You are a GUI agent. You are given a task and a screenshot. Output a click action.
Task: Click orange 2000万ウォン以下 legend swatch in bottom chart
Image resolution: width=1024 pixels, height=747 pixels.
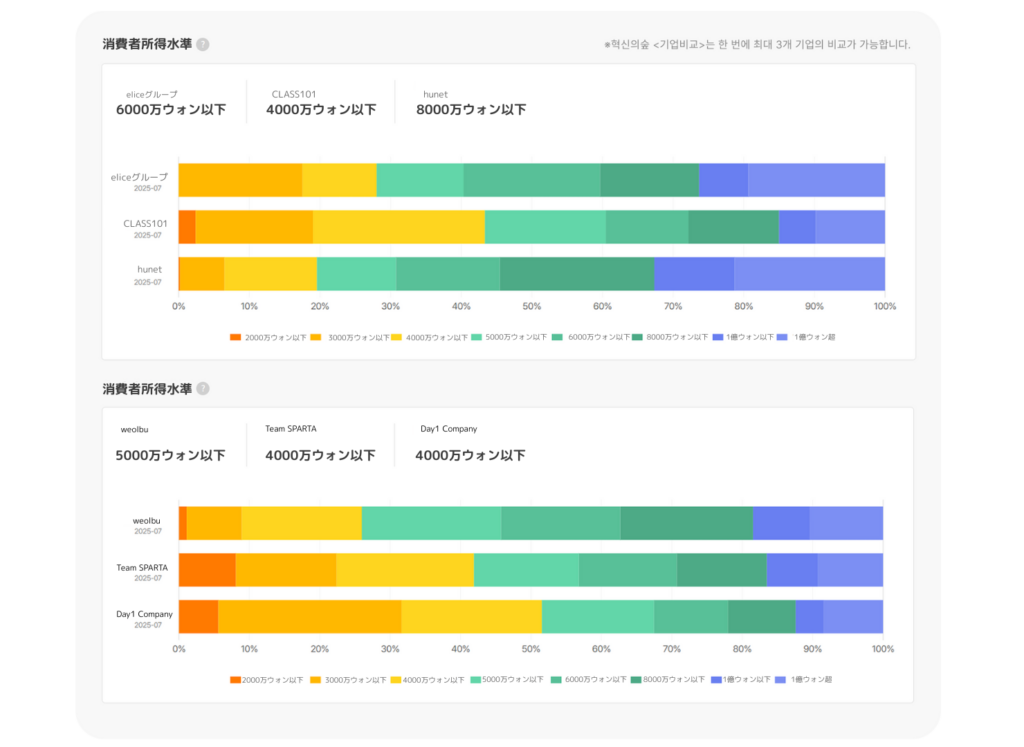tap(236, 680)
